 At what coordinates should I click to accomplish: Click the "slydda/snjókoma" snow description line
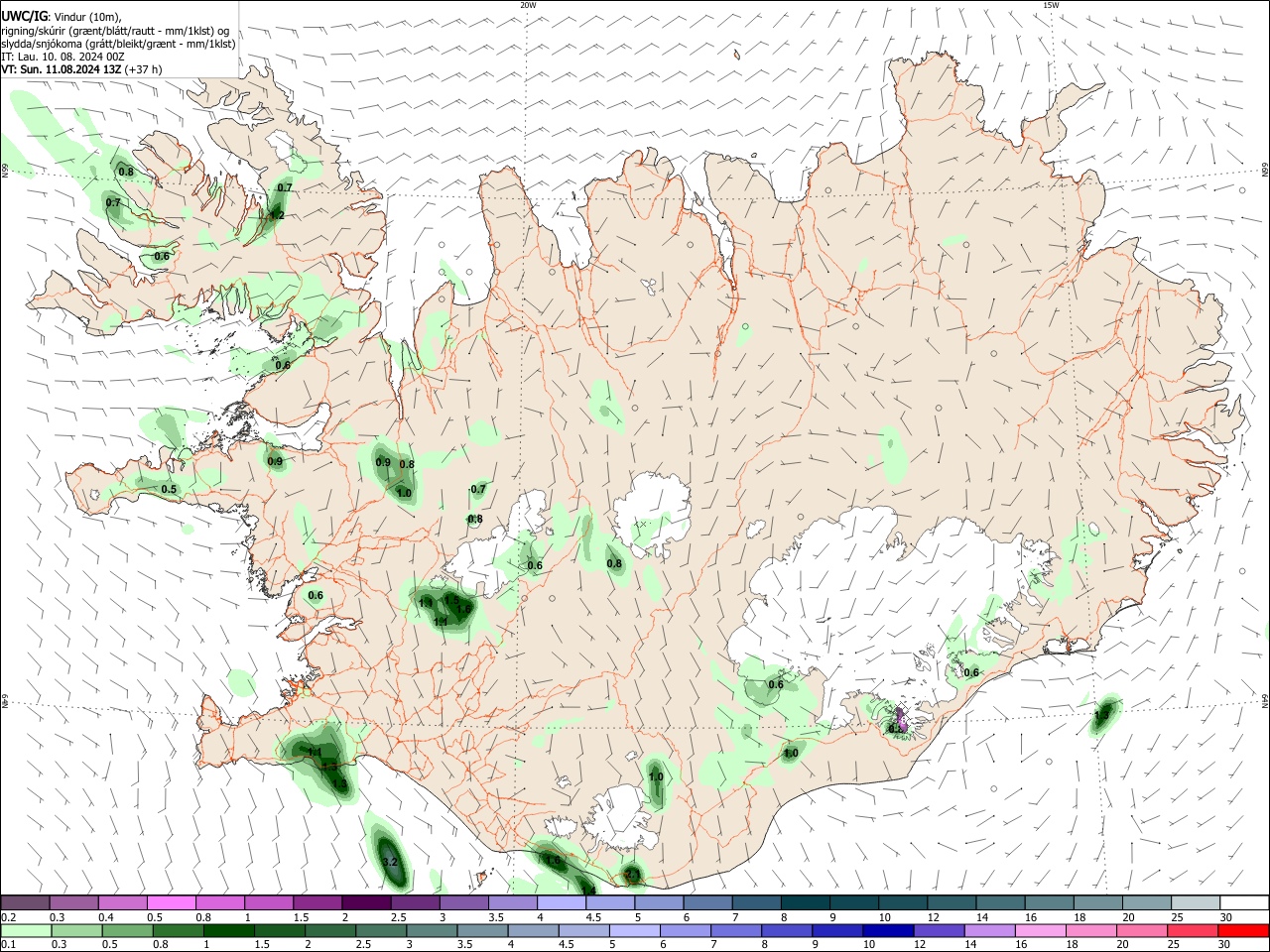tap(118, 44)
